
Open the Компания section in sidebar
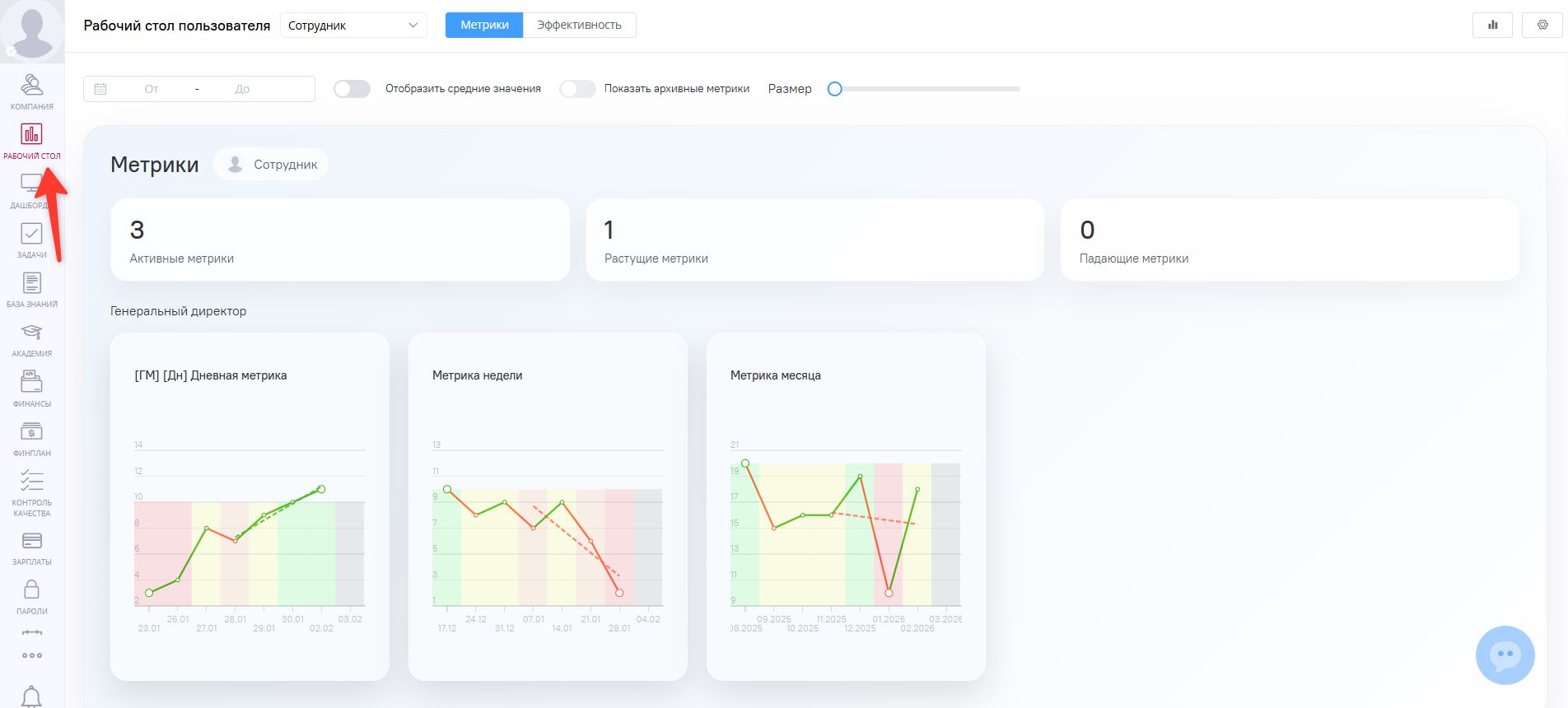[31, 91]
